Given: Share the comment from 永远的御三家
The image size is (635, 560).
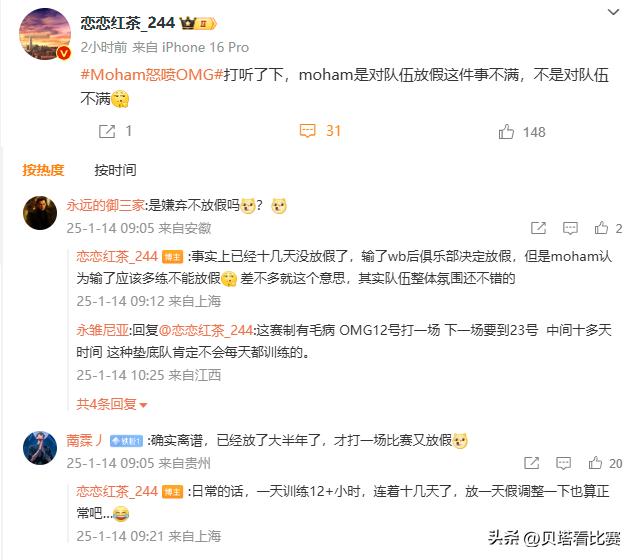Looking at the screenshot, I should point(538,228).
